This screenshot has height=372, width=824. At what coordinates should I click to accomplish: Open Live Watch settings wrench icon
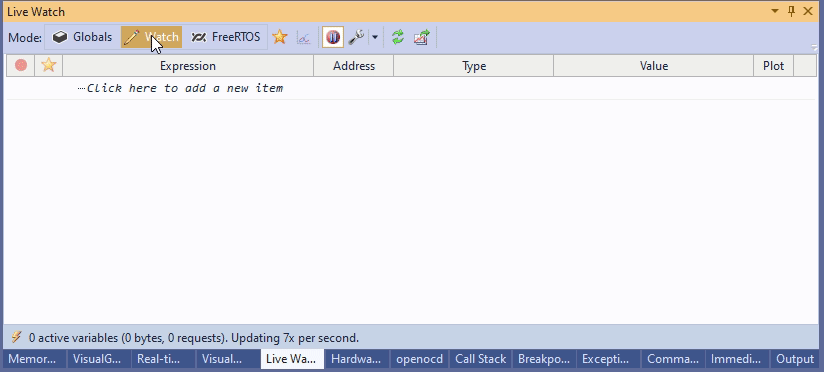pyautogui.click(x=356, y=37)
